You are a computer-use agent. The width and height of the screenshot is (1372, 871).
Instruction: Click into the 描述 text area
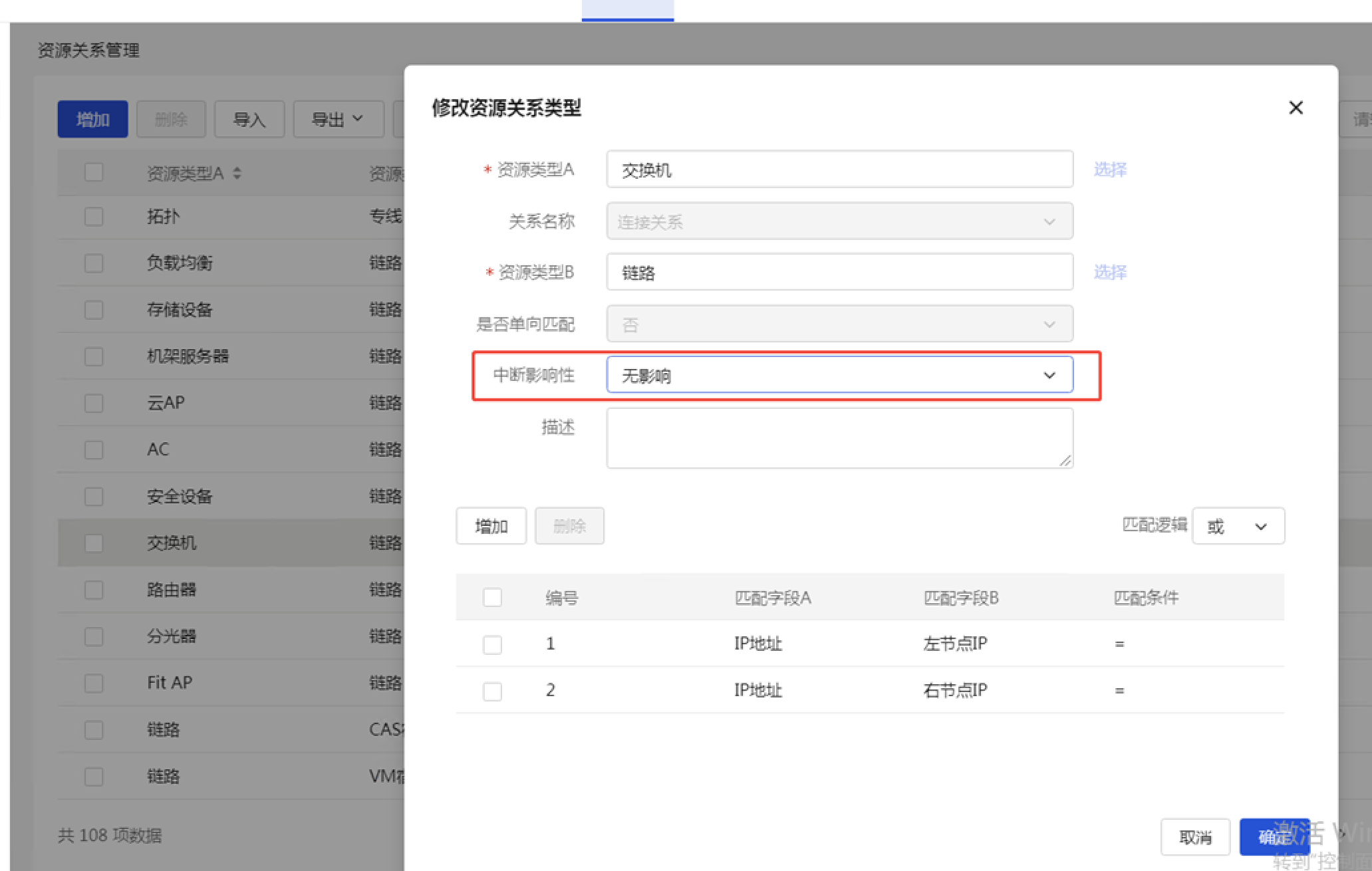pos(839,438)
